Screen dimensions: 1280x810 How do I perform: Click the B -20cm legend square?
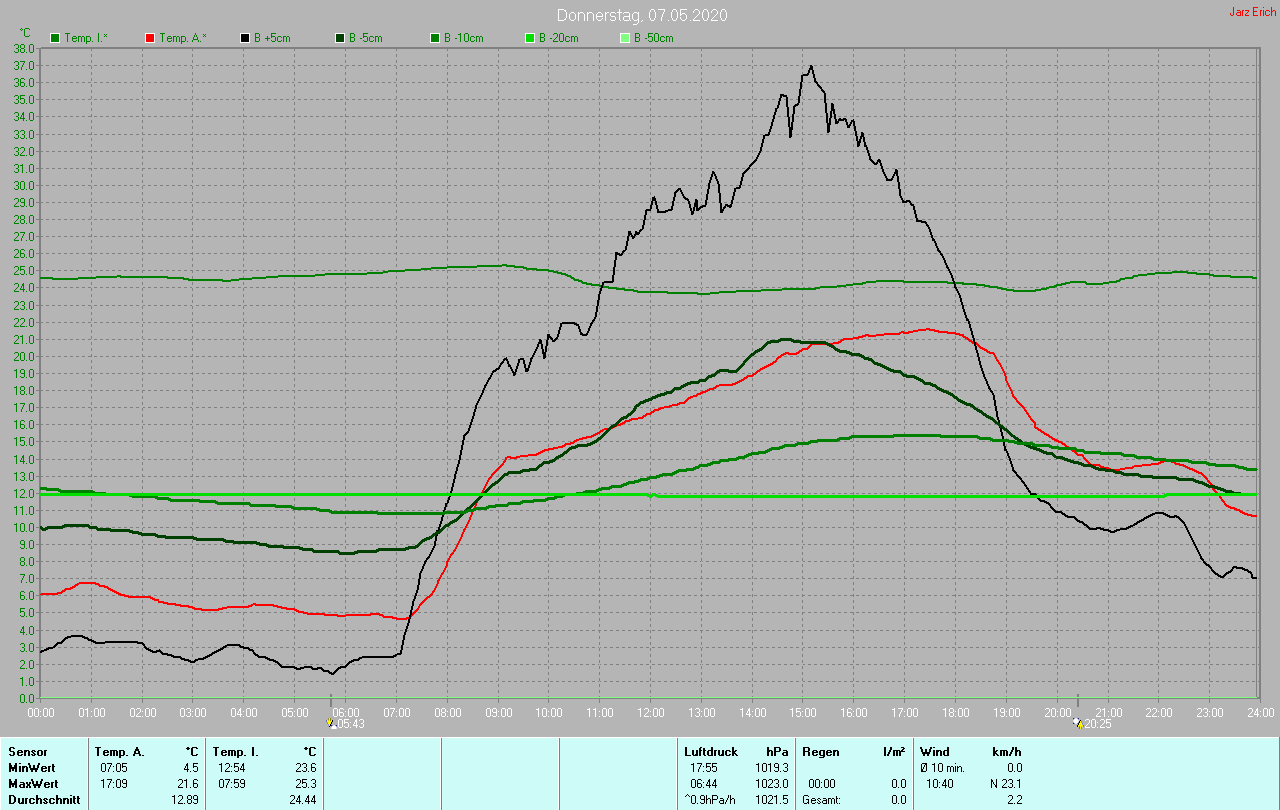[x=530, y=38]
